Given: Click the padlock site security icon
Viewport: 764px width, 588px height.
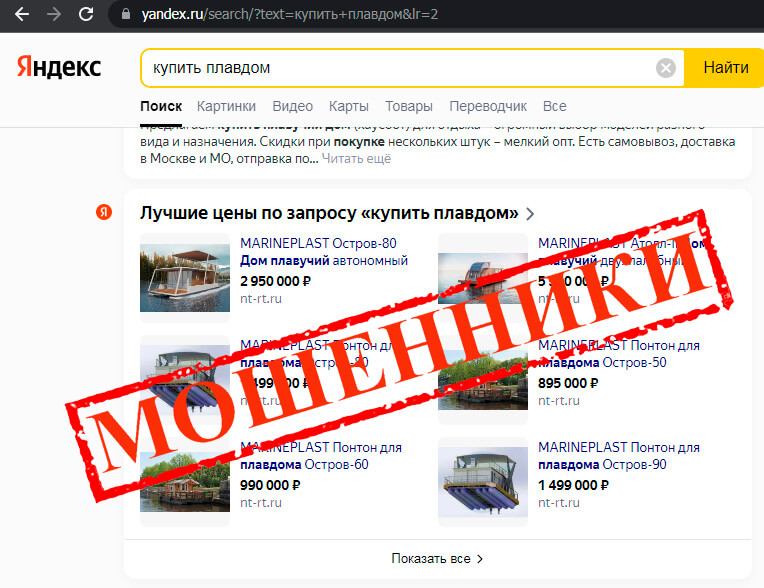Looking at the screenshot, I should pyautogui.click(x=126, y=14).
